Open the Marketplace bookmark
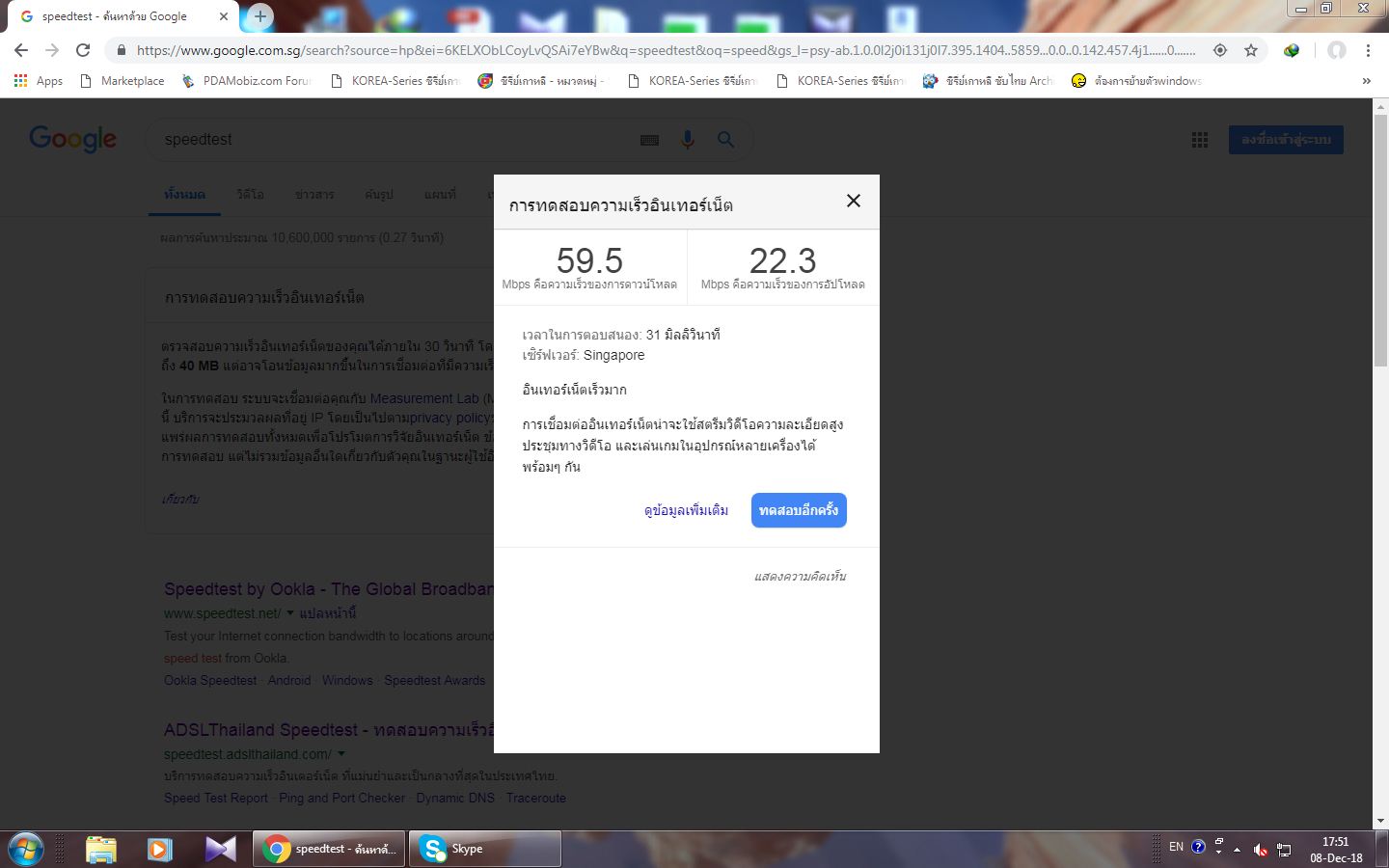The width and height of the screenshot is (1389, 868). 123,81
